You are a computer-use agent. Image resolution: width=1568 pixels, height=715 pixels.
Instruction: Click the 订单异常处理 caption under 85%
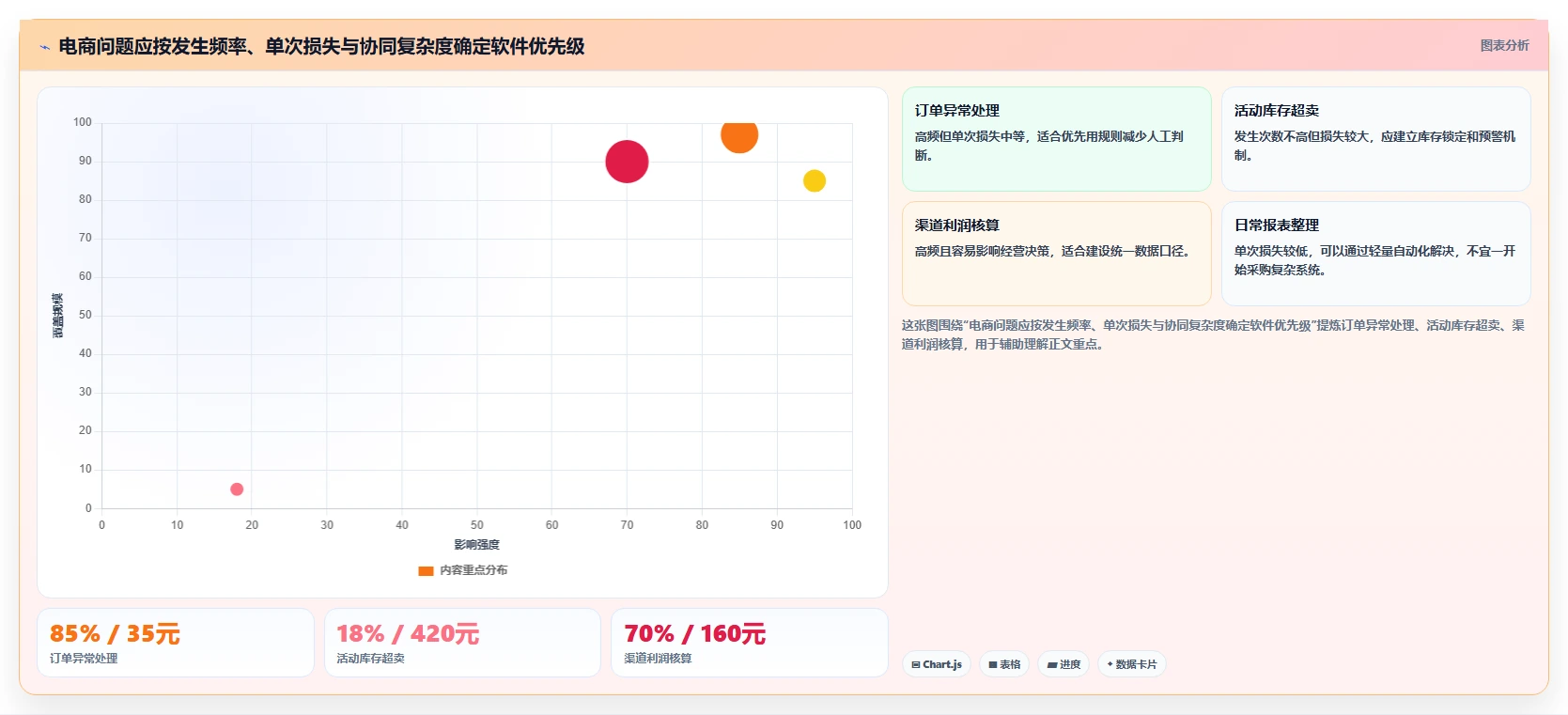pos(84,659)
